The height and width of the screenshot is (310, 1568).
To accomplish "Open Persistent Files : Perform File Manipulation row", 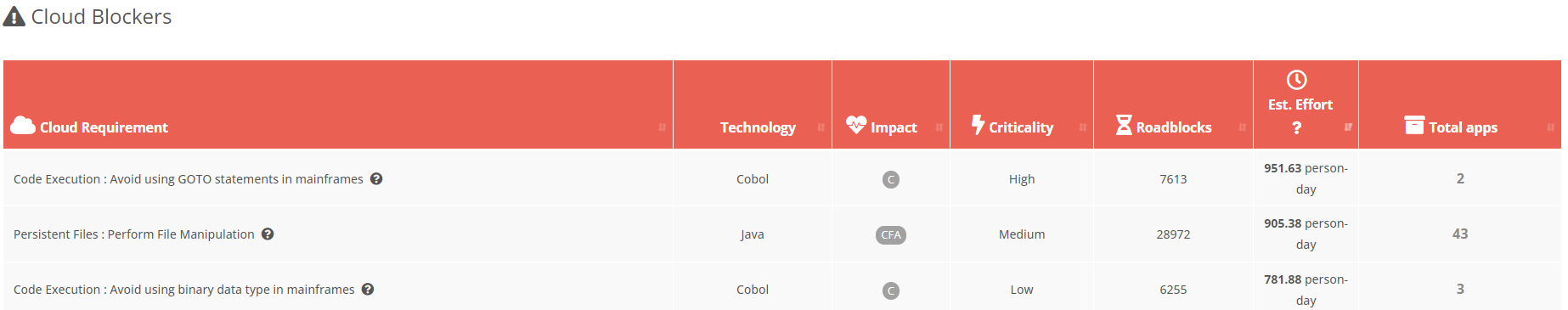I will click(x=782, y=234).
